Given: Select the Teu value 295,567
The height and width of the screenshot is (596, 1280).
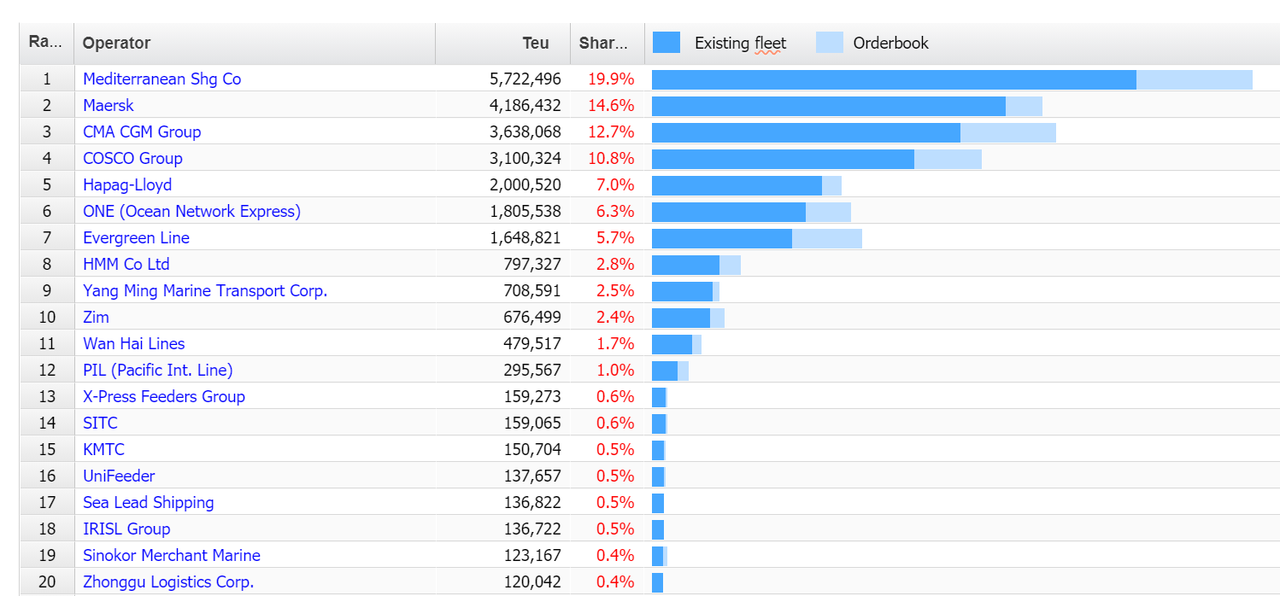Looking at the screenshot, I should click(x=532, y=370).
